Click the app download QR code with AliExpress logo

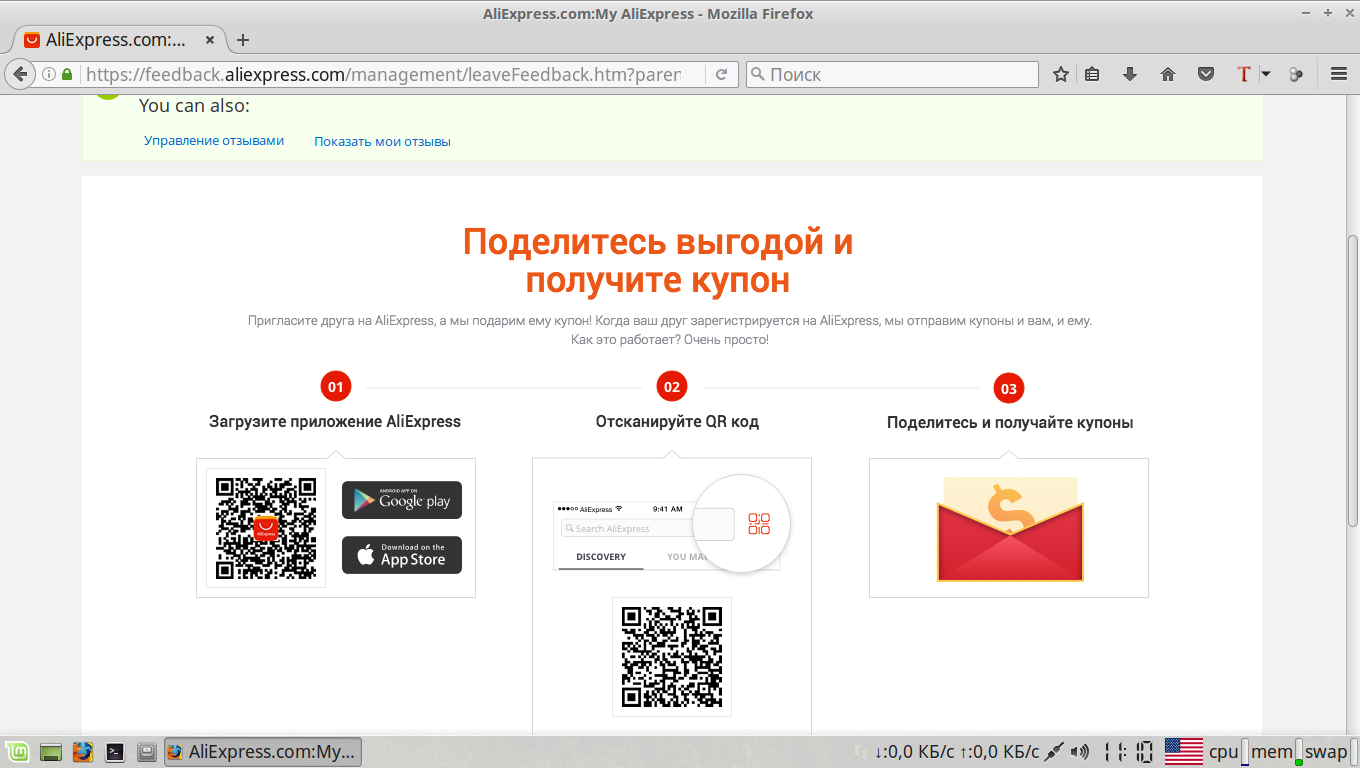266,528
